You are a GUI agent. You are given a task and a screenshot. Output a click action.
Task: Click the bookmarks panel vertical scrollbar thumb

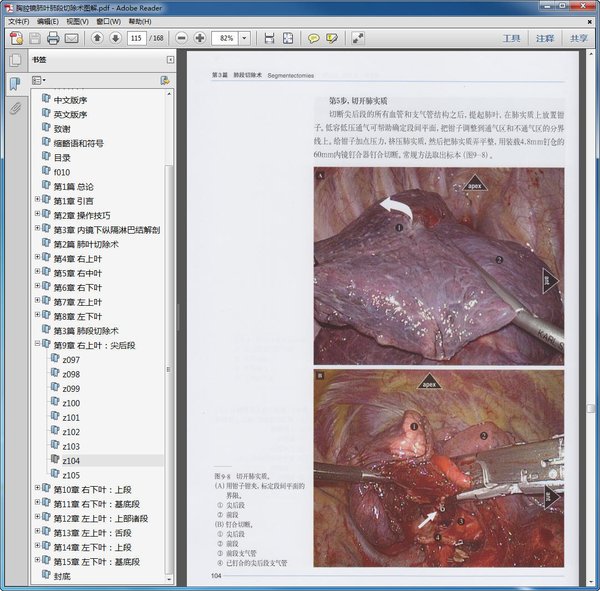(x=169, y=369)
